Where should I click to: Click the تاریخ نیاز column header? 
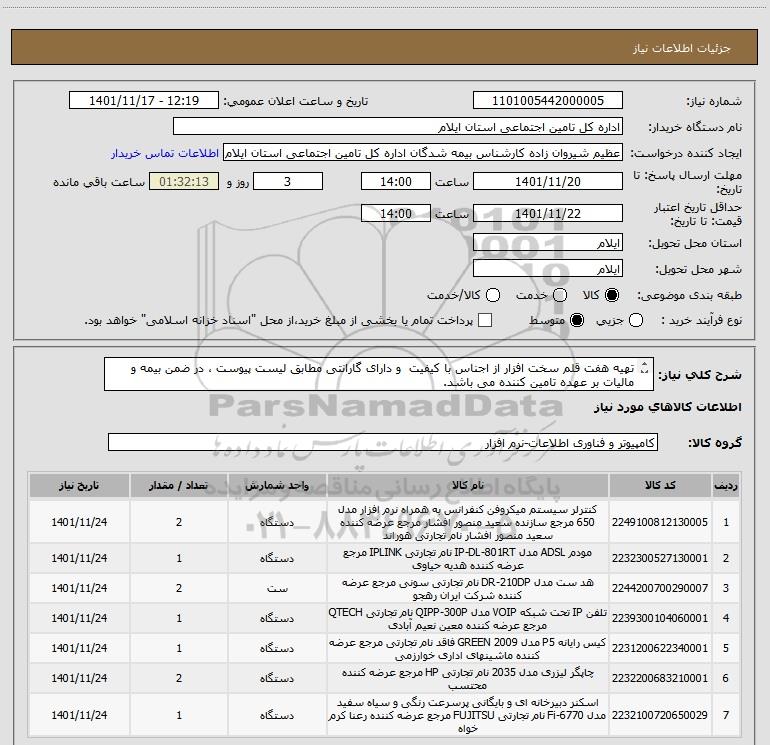coord(79,486)
